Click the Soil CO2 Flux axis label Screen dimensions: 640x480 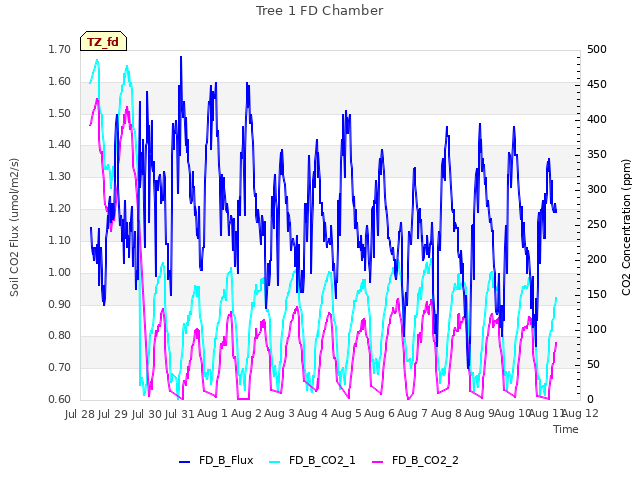[14, 227]
